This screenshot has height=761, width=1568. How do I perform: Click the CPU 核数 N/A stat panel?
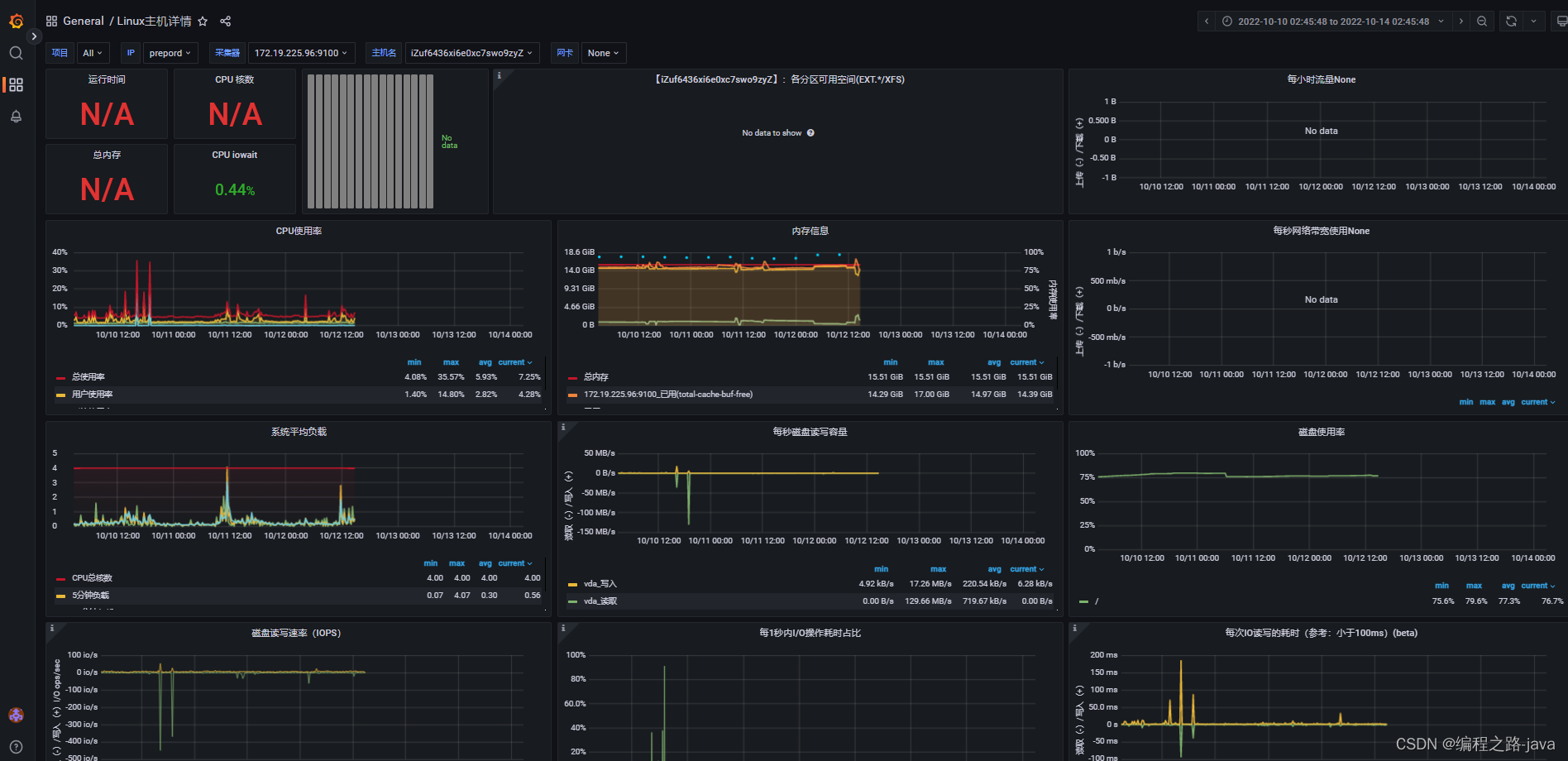(x=235, y=104)
